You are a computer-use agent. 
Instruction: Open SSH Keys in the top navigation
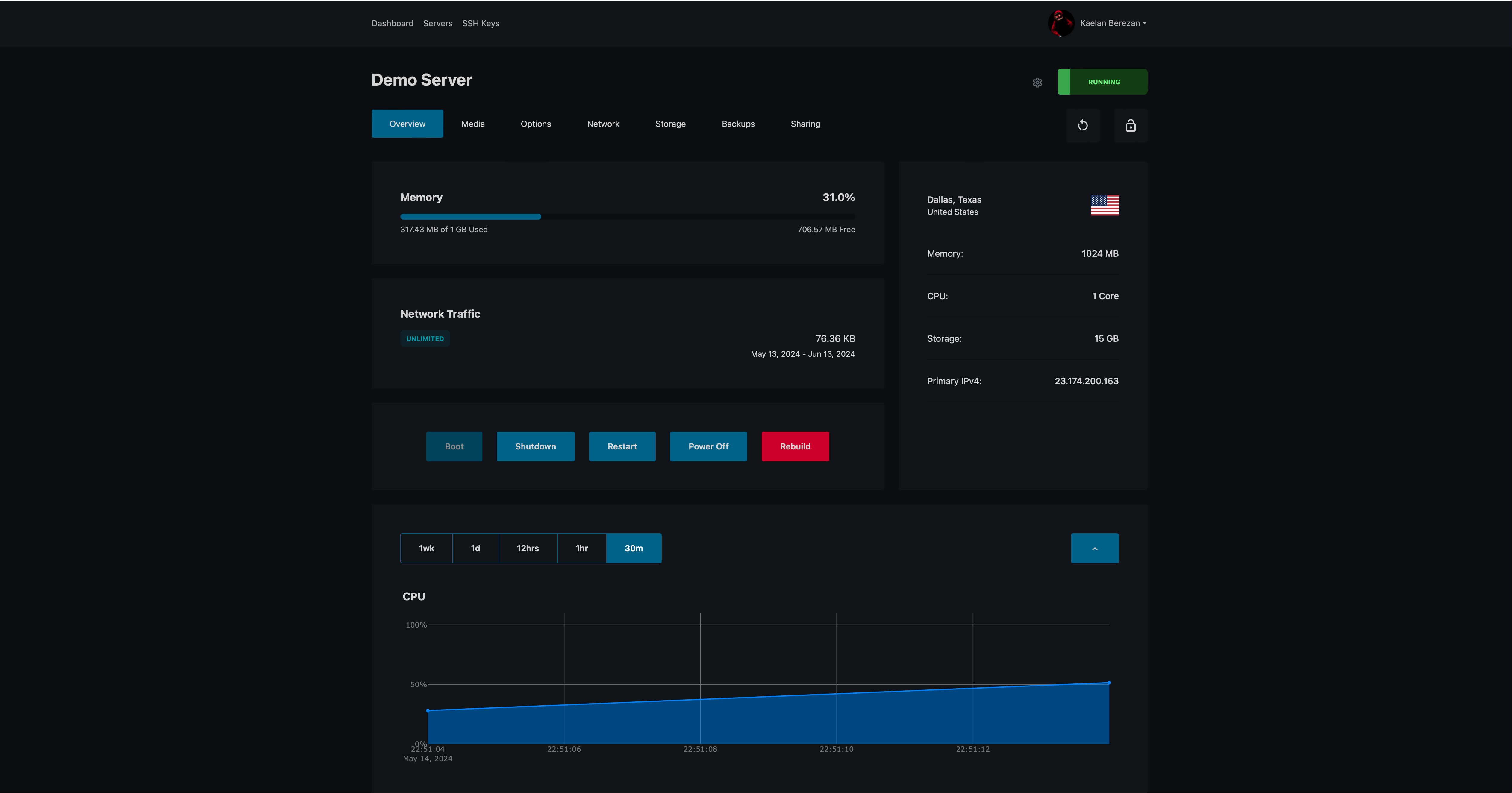click(x=481, y=23)
